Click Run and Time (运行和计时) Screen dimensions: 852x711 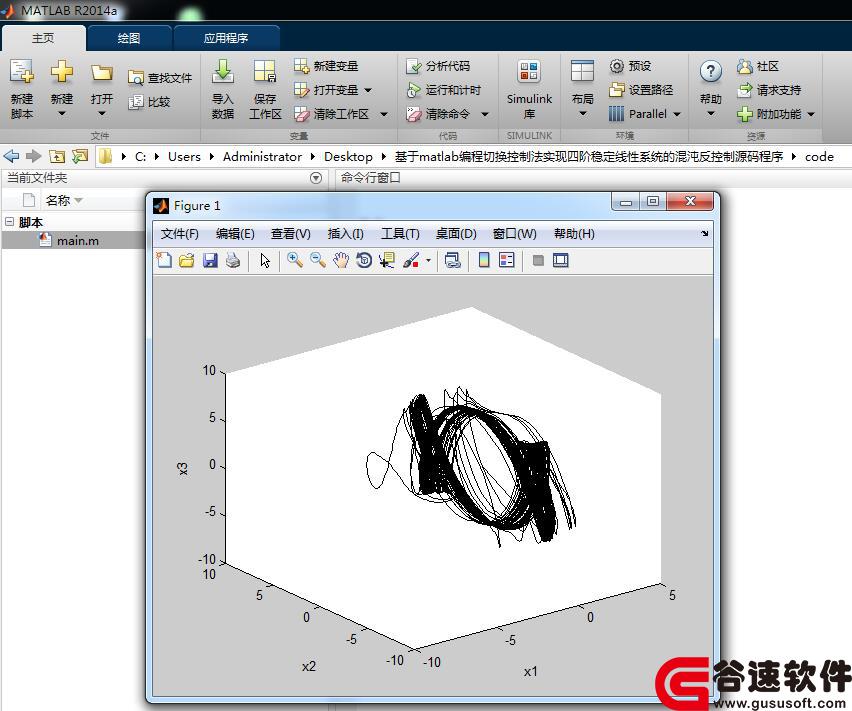[x=443, y=90]
